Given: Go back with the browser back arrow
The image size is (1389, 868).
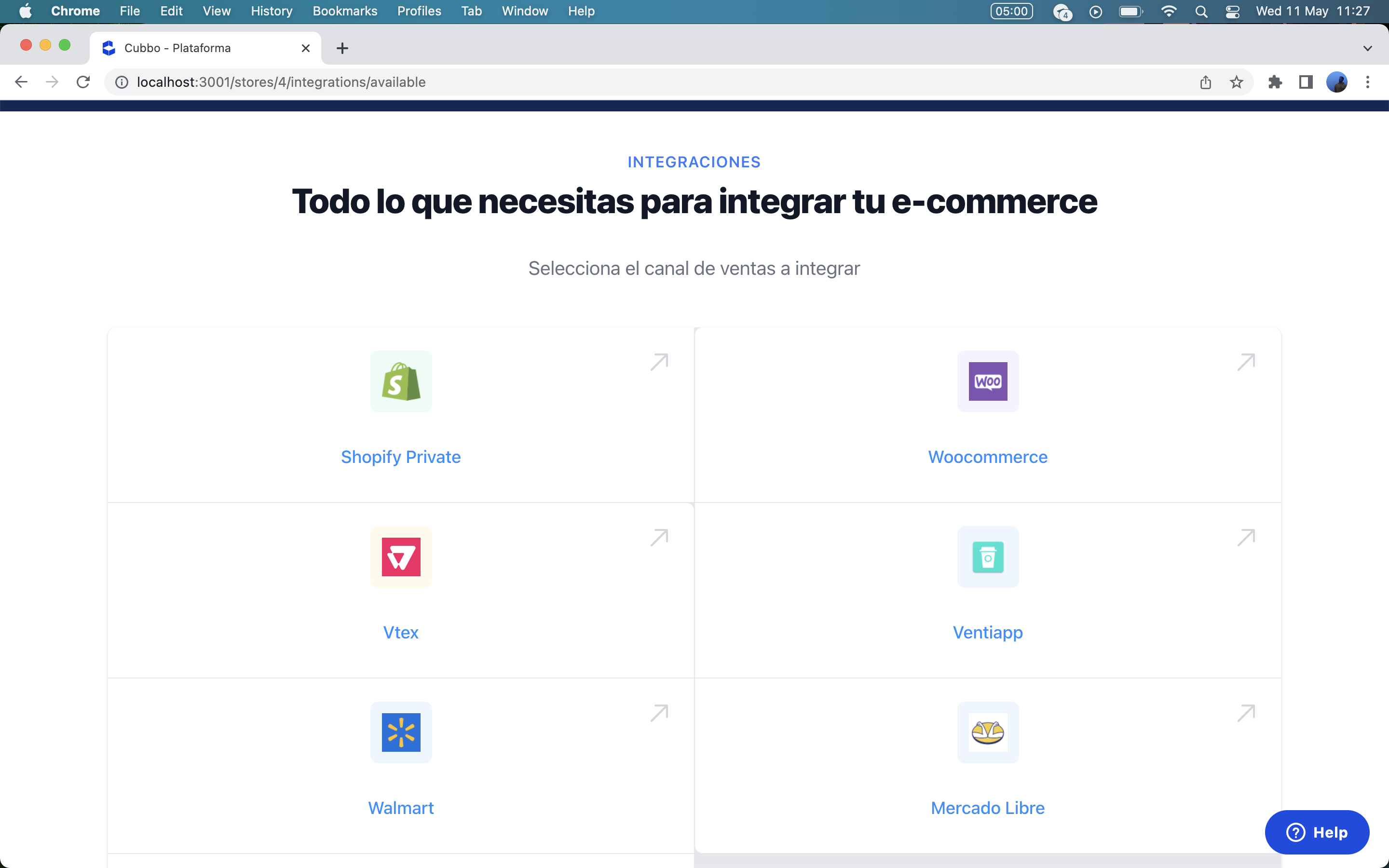Looking at the screenshot, I should click(21, 82).
